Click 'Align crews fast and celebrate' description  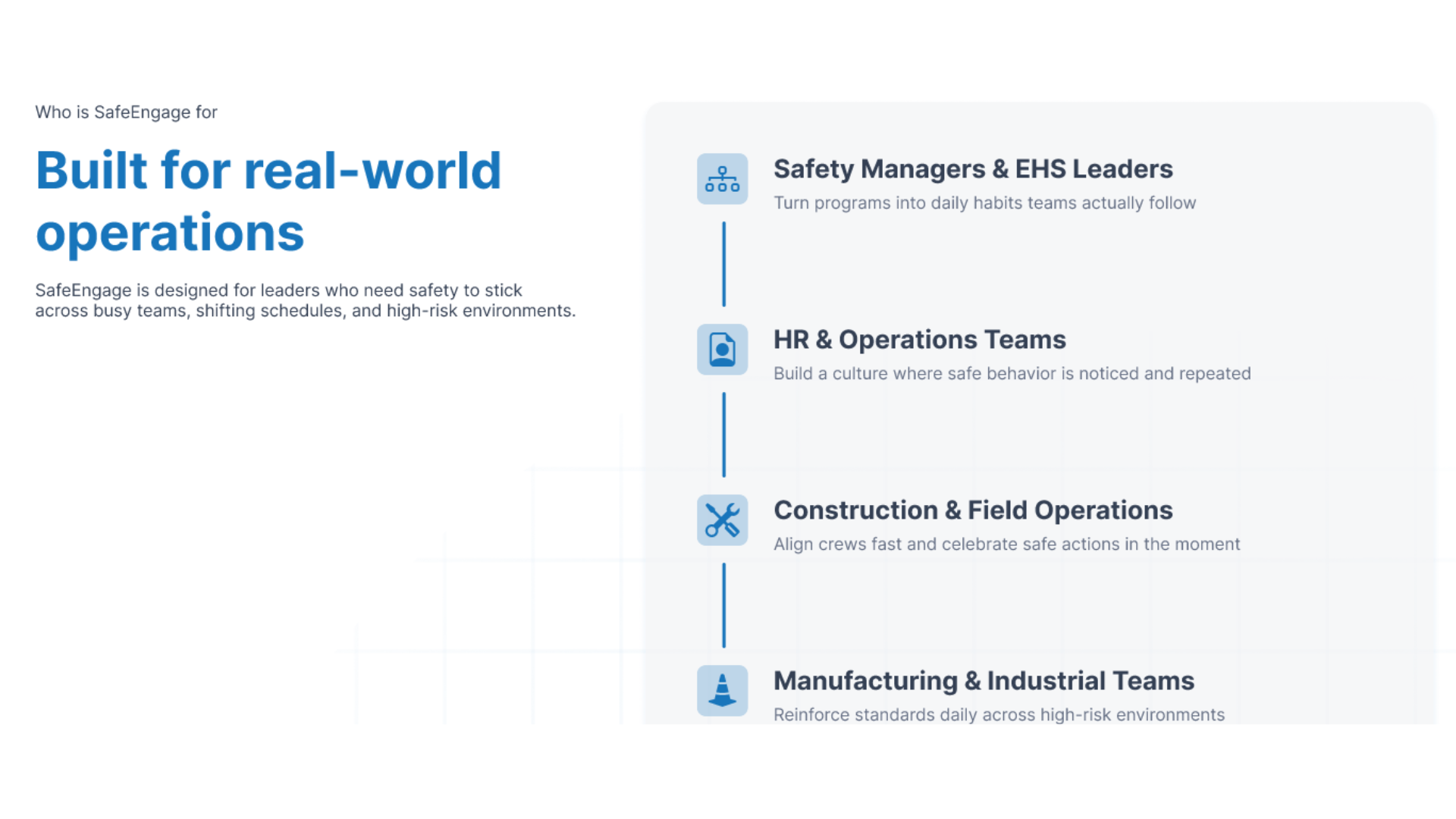1006,544
